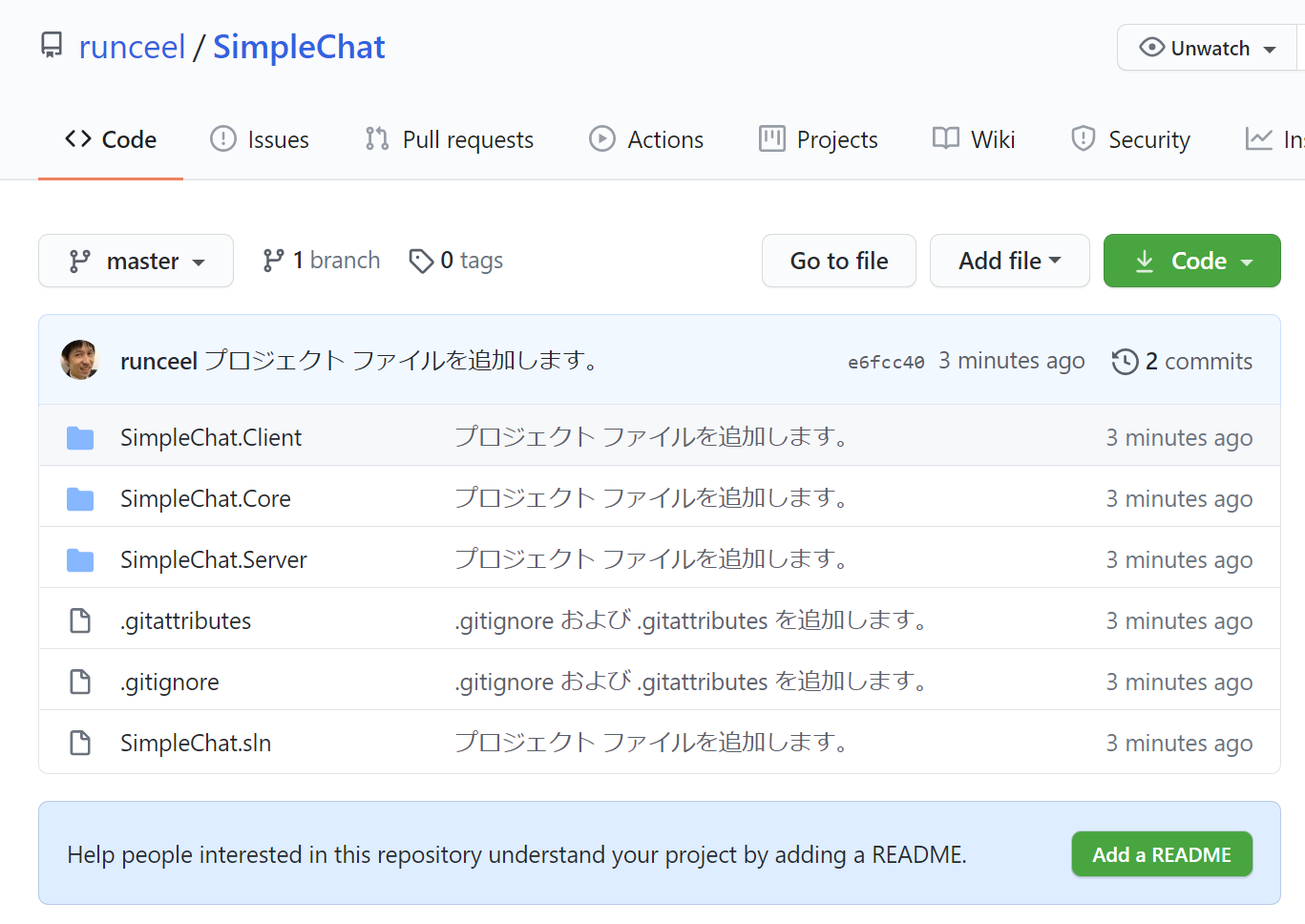1305x924 pixels.
Task: Click the SimpleChat.Server folder icon
Action: [80, 560]
